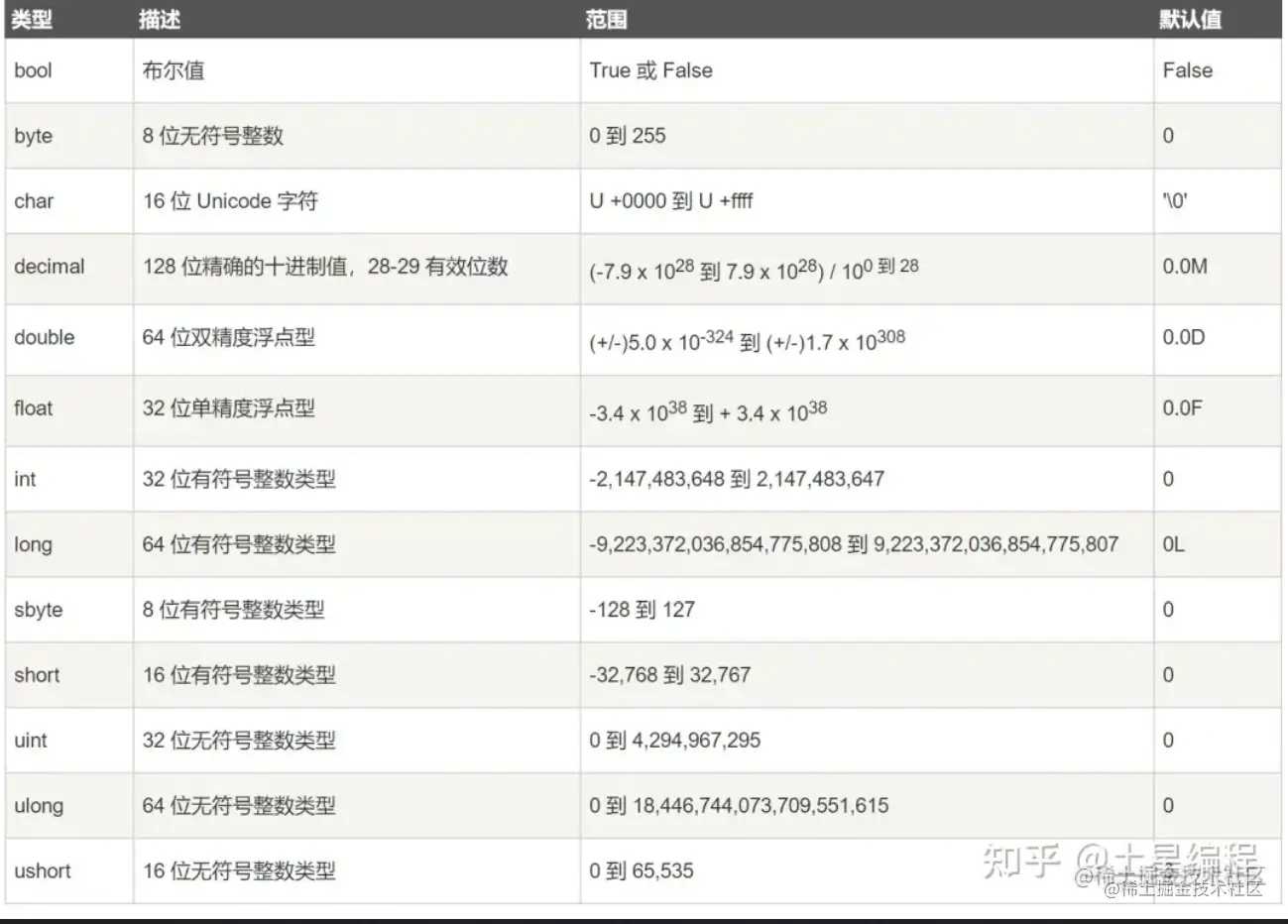
Task: Click the 0.0M default value
Action: [x=1185, y=267]
